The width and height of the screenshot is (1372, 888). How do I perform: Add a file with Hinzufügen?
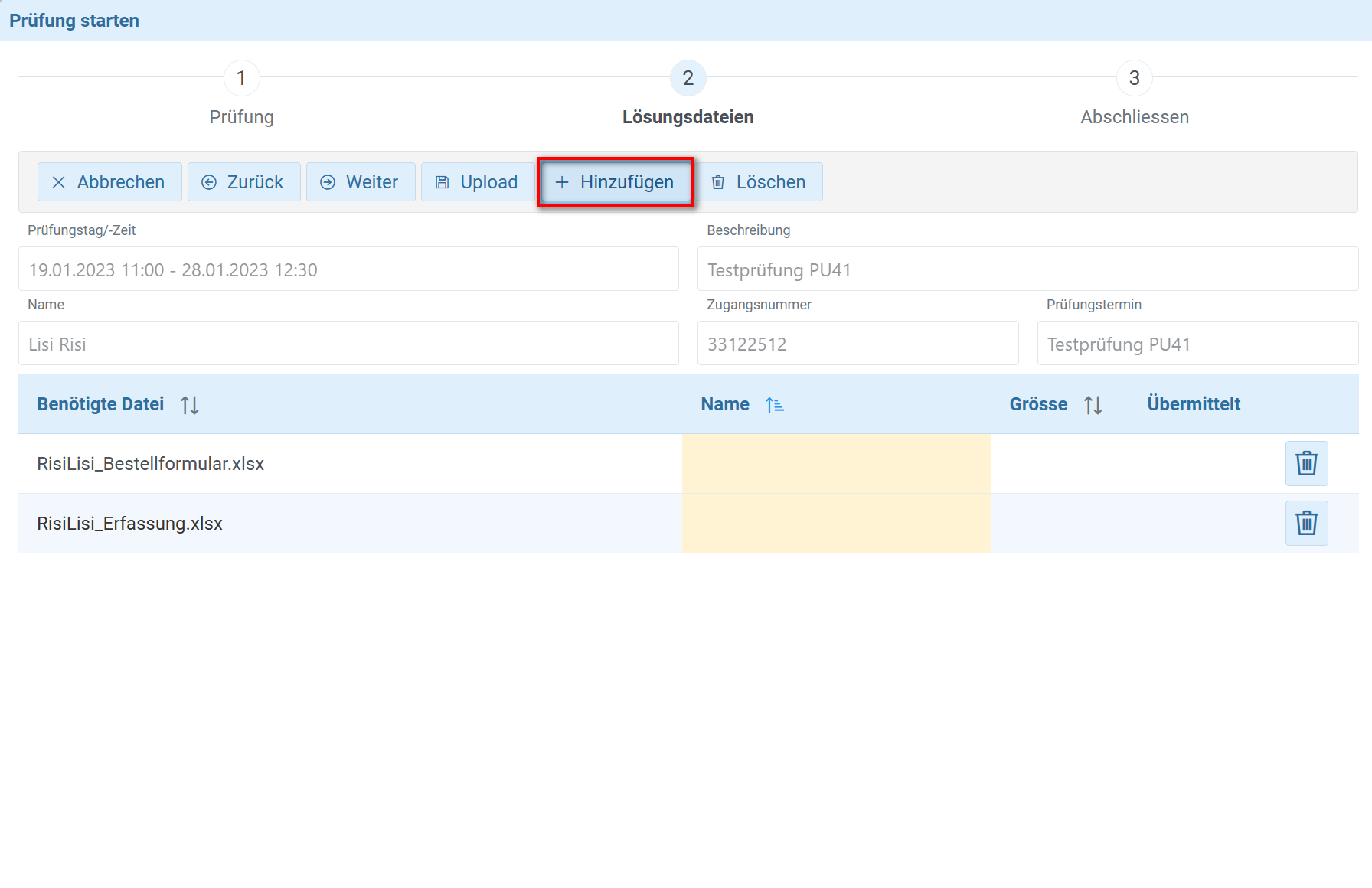pyautogui.click(x=616, y=182)
